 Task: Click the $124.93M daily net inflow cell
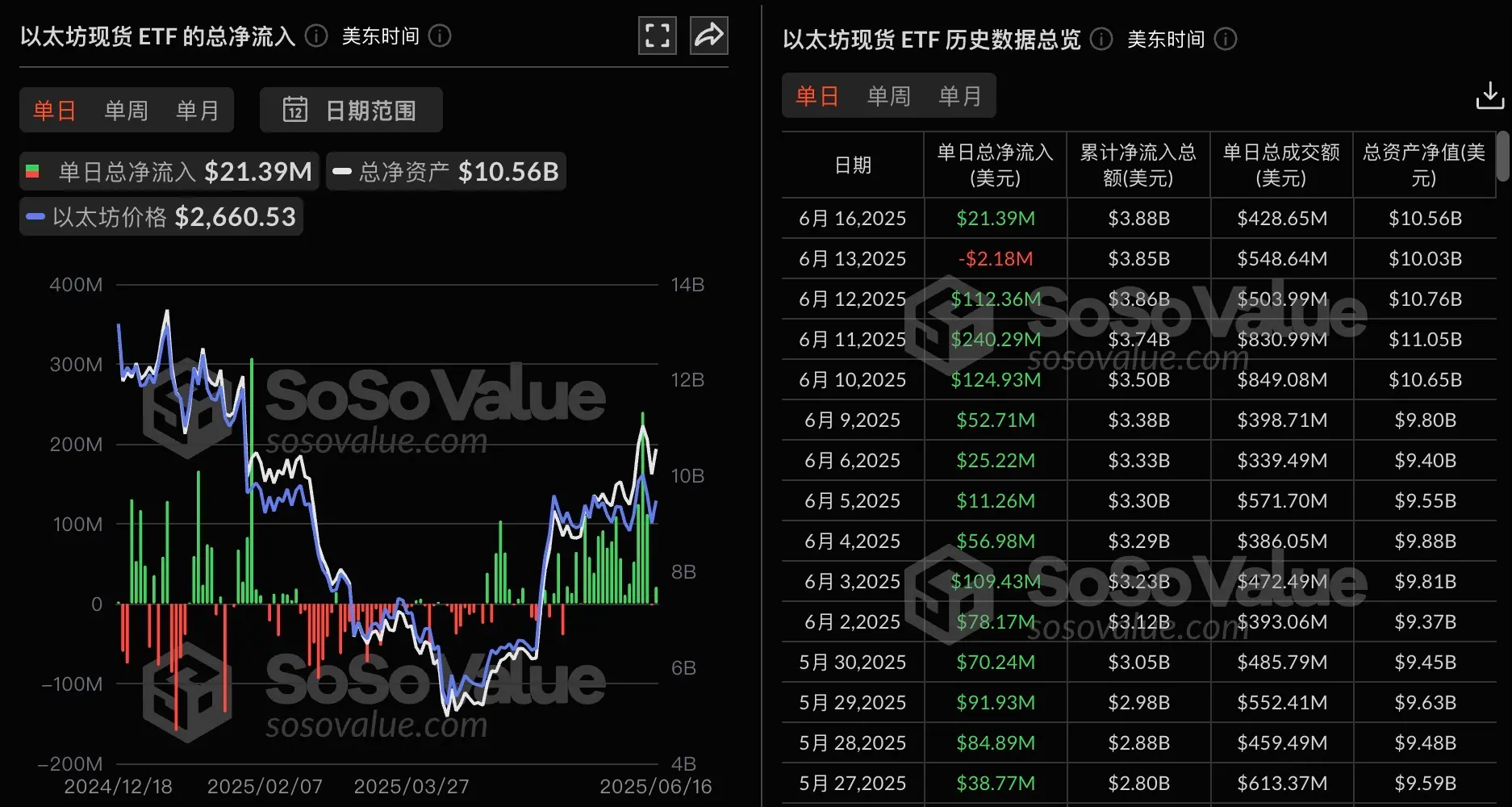996,379
